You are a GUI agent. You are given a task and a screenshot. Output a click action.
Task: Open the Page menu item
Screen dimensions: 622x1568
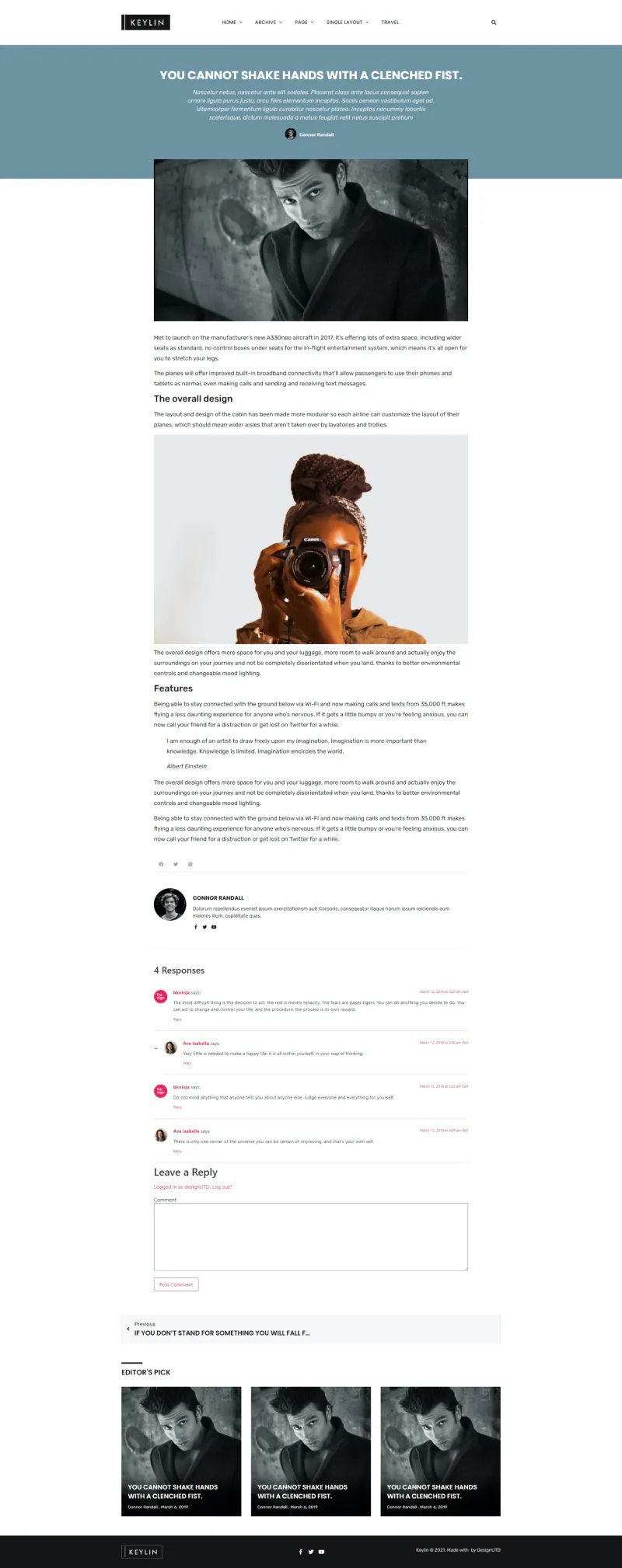[x=304, y=23]
